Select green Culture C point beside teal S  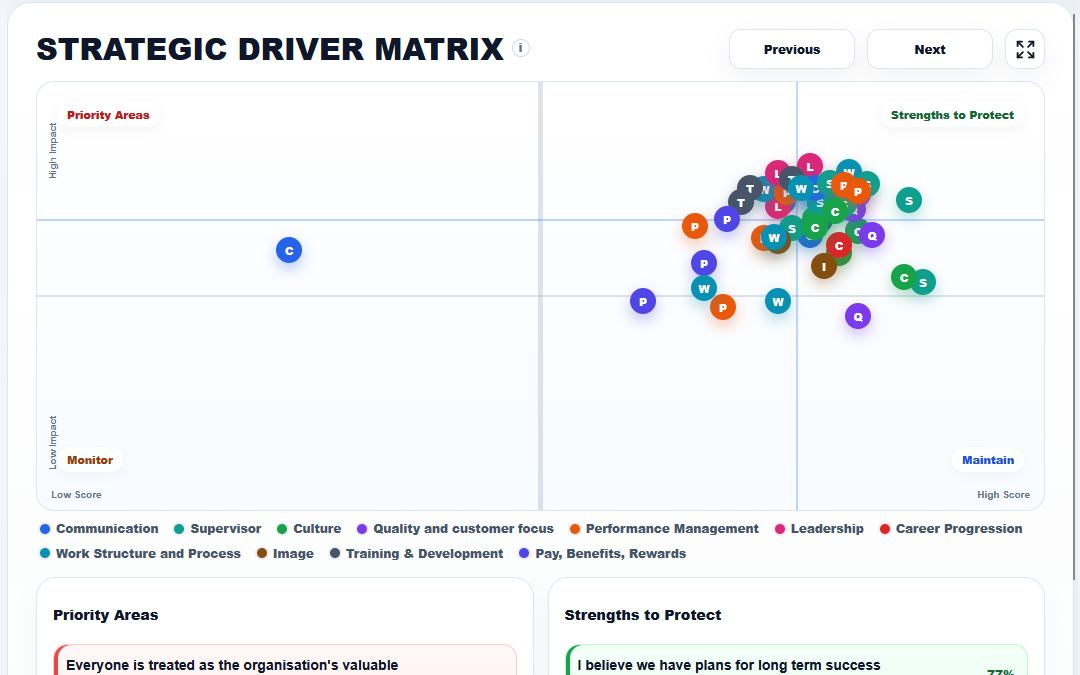coord(904,278)
